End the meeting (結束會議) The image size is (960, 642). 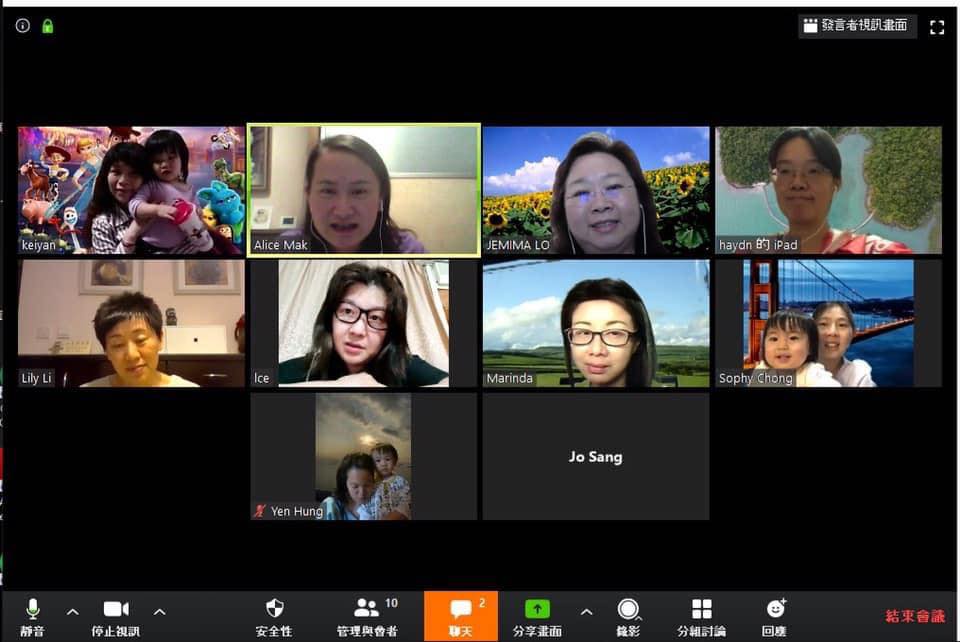915,616
